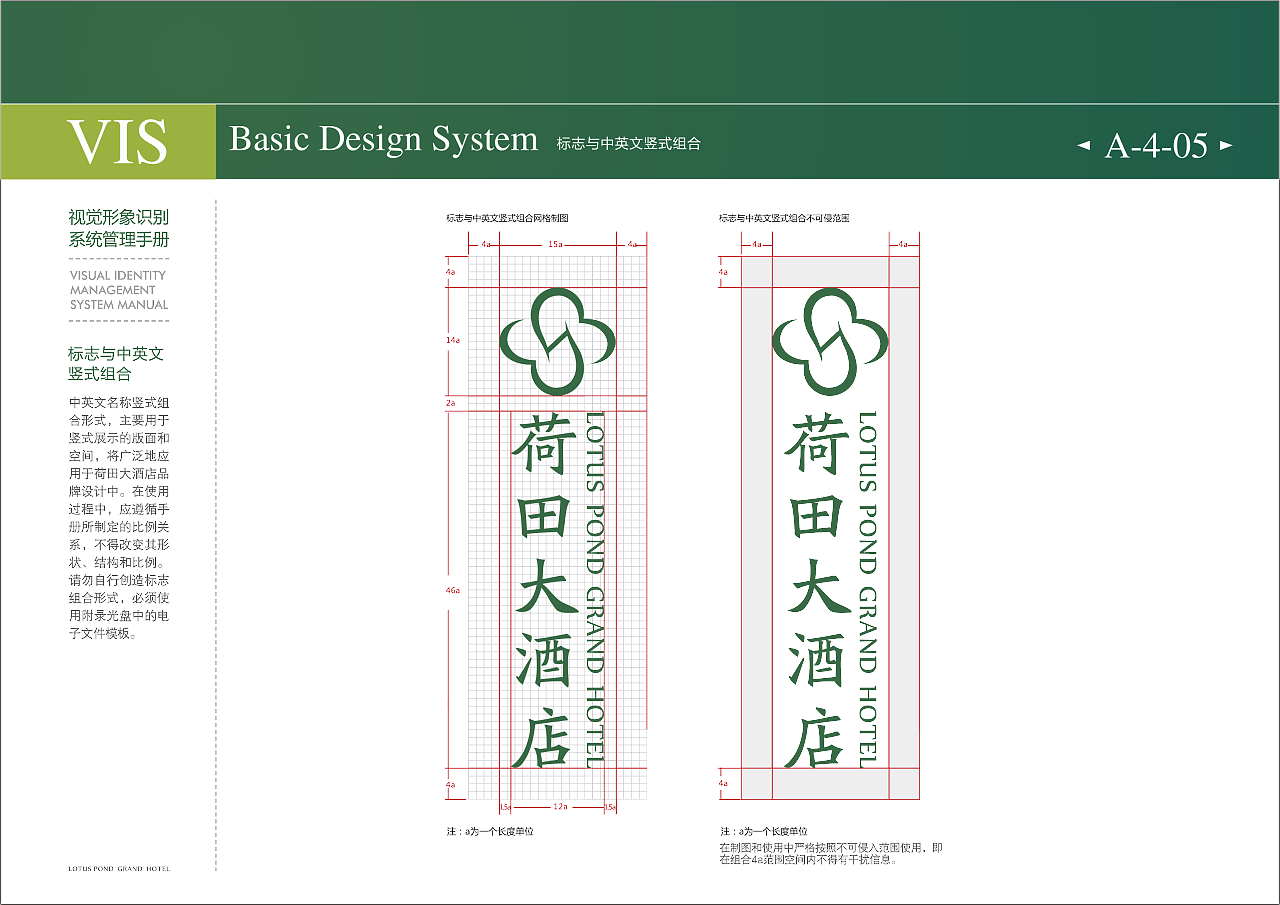Select header subtitle 标志与中英文竖式组合 beside Basic Design System

tap(629, 144)
